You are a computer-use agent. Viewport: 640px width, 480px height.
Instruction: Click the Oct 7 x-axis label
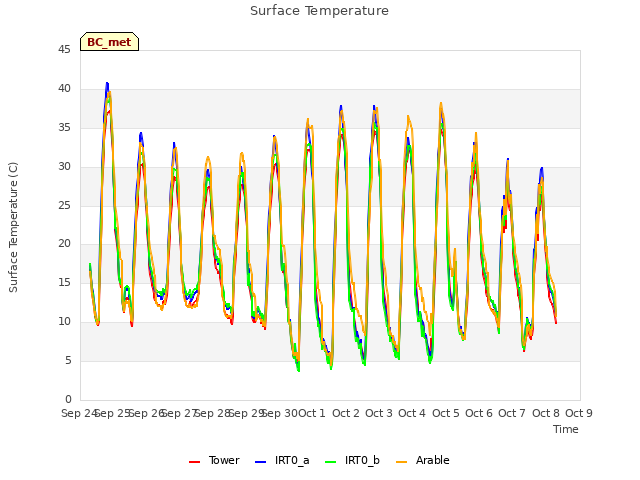(x=512, y=413)
